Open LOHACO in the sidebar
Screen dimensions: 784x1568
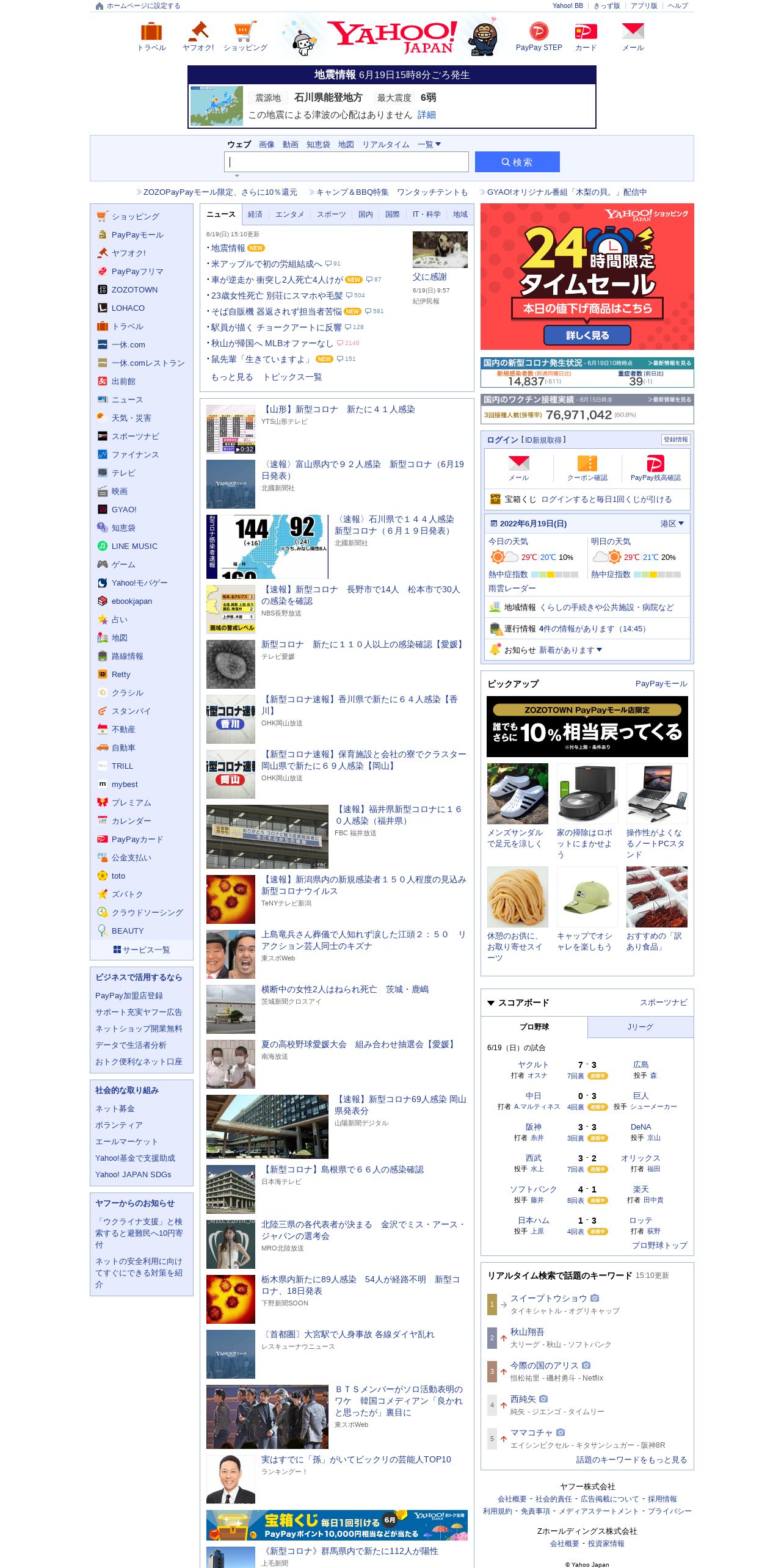(128, 308)
